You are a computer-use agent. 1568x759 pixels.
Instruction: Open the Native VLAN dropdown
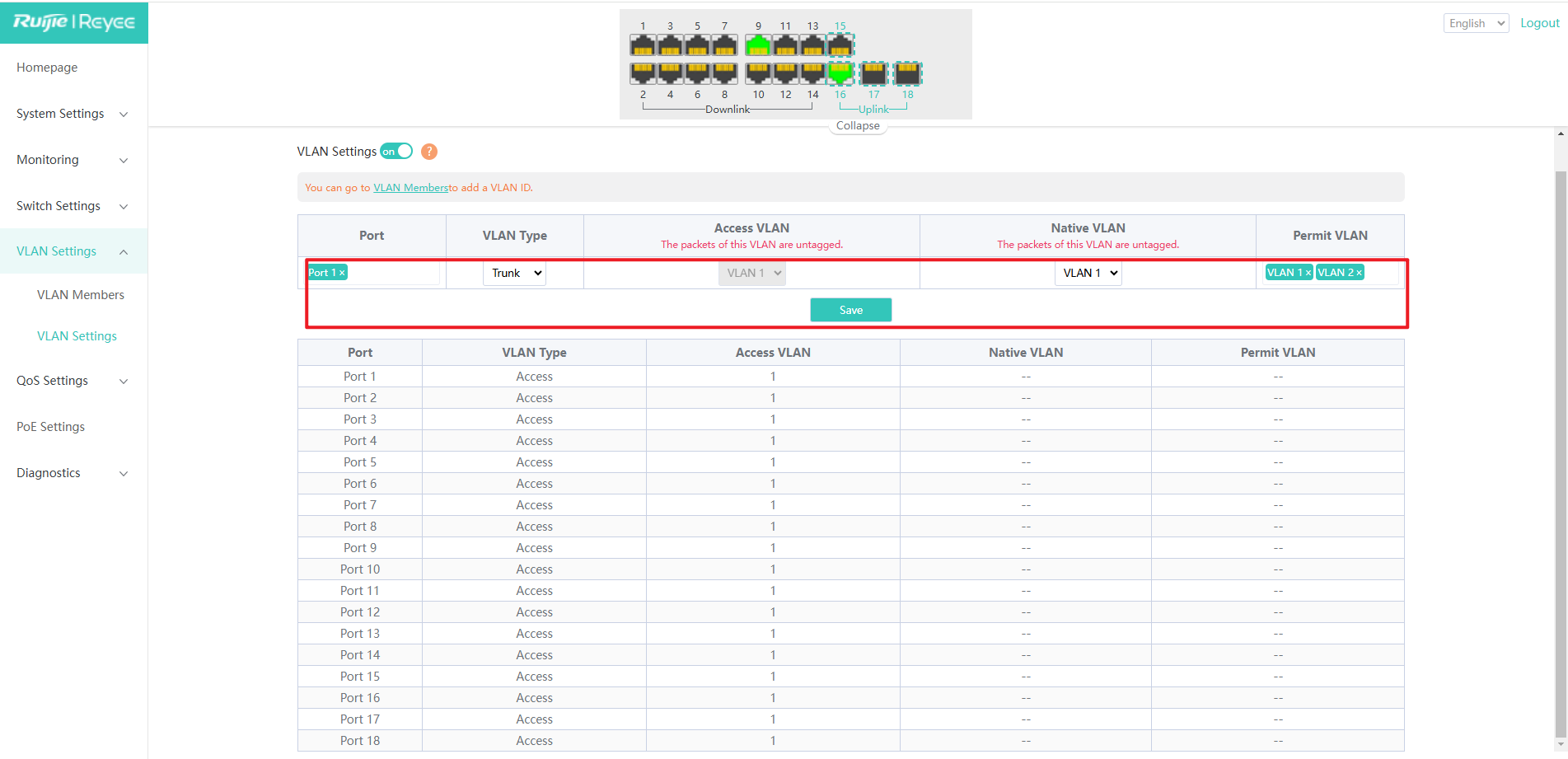pos(1088,273)
